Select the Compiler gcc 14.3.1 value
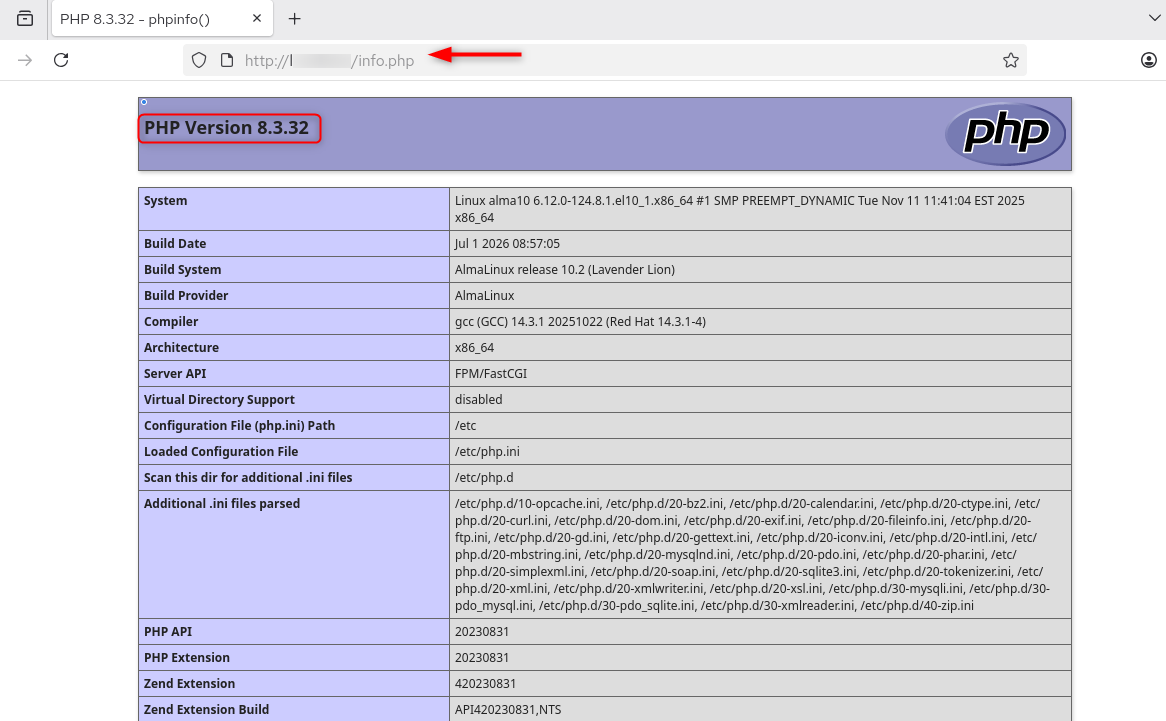This screenshot has width=1166, height=721. point(580,322)
